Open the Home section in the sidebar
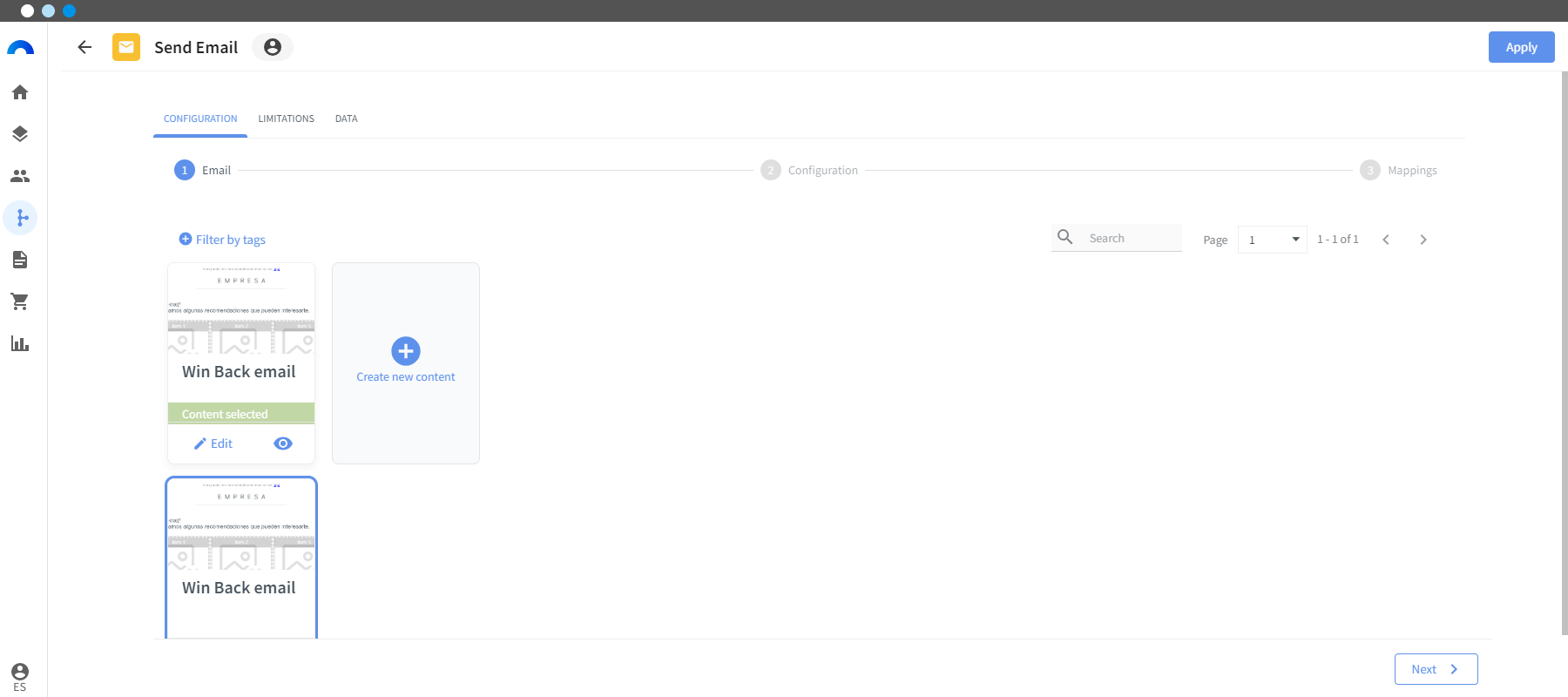 coord(20,92)
